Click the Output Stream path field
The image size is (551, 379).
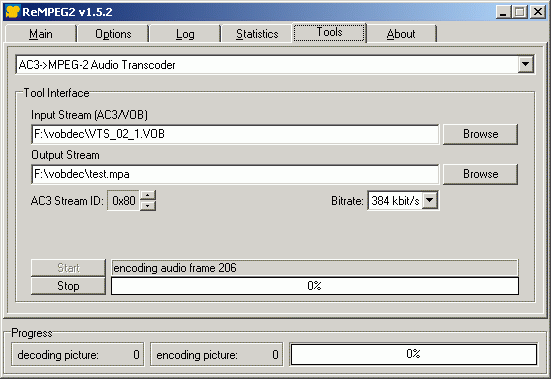pyautogui.click(x=235, y=174)
